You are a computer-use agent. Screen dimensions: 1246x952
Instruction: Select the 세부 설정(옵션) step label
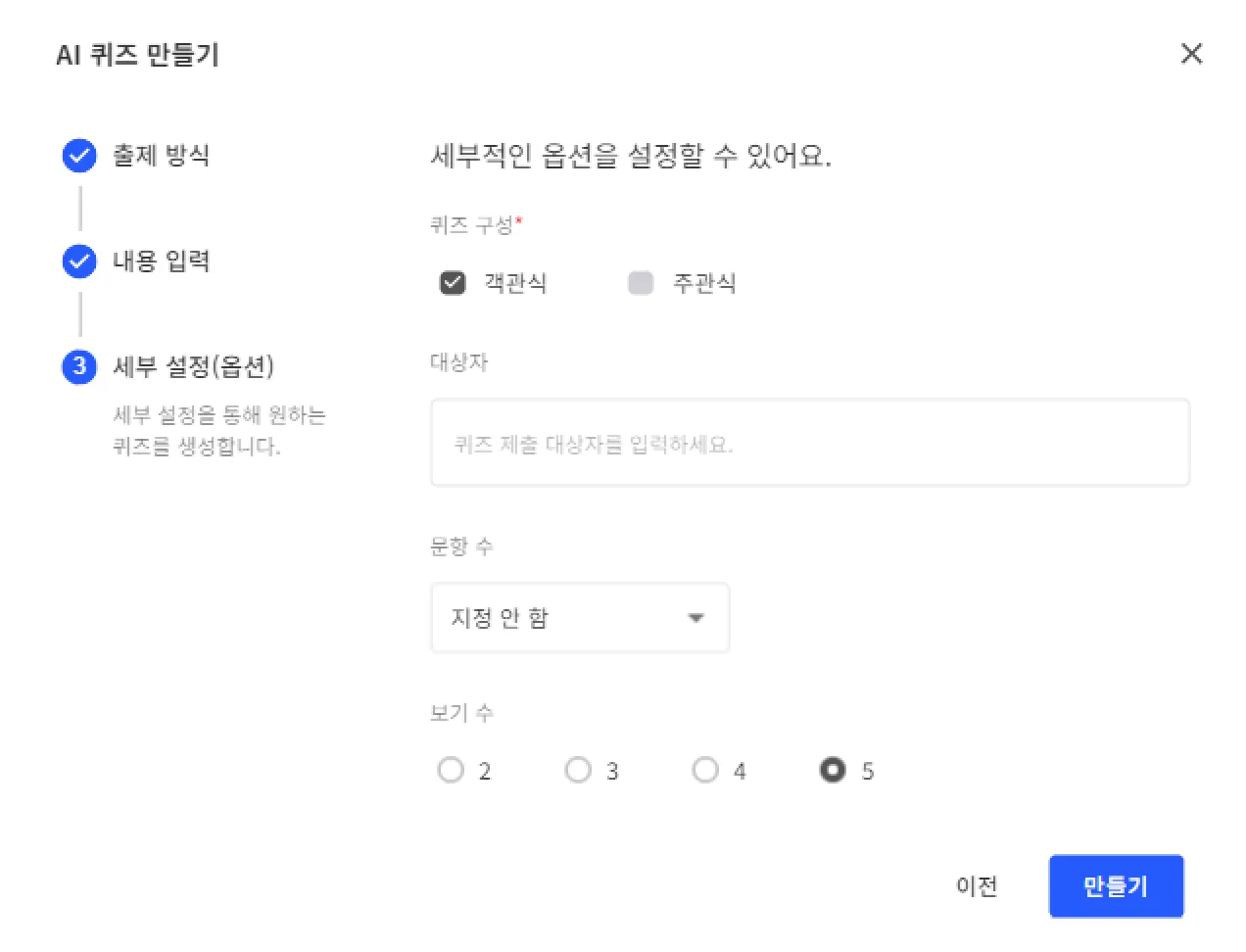[x=193, y=367]
